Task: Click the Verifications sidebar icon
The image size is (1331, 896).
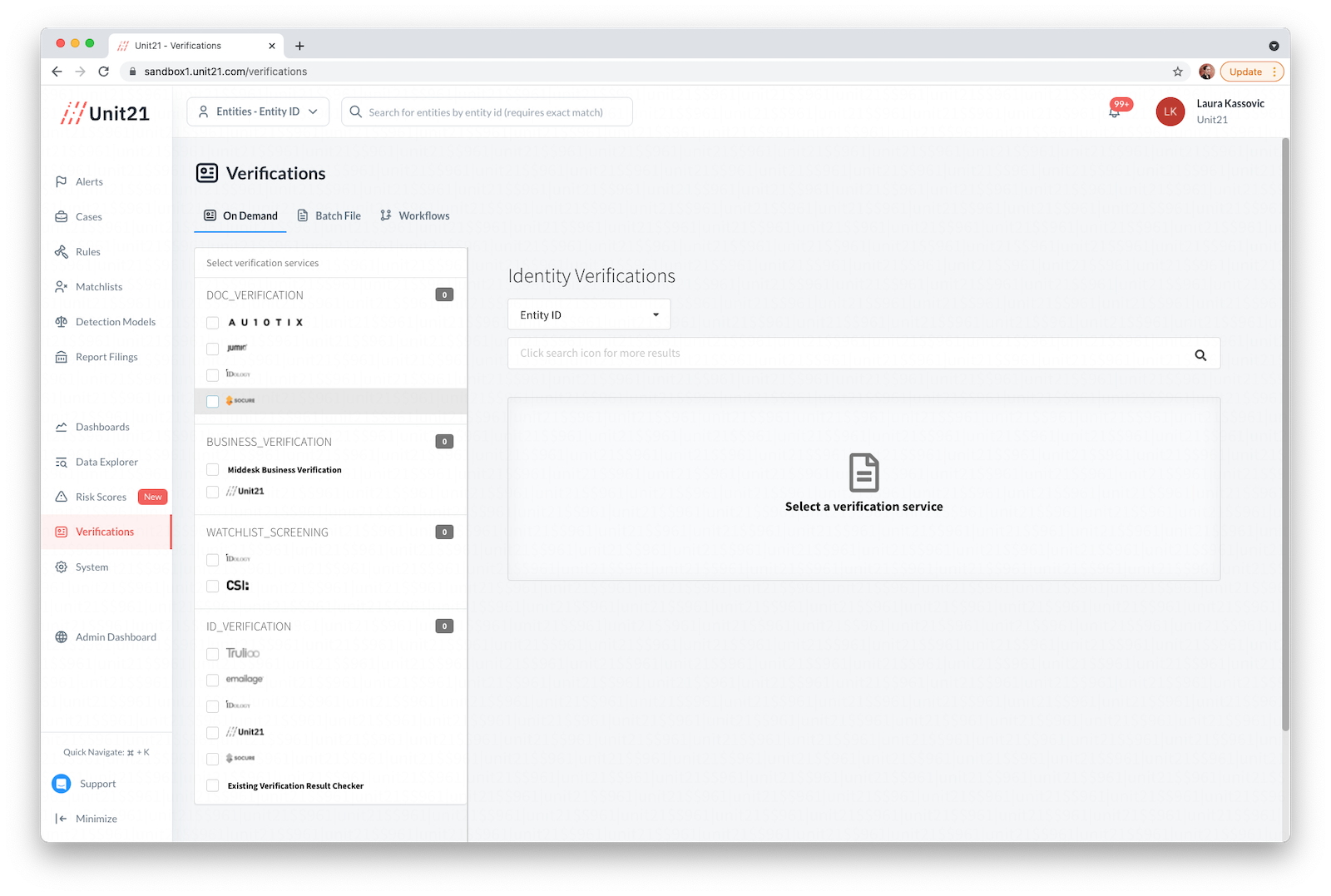Action: coord(62,532)
